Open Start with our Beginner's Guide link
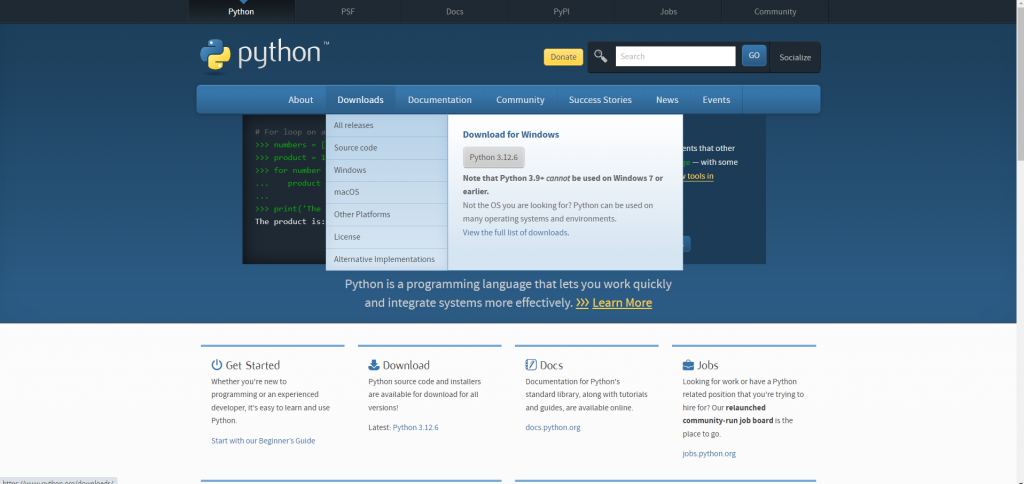 [263, 441]
